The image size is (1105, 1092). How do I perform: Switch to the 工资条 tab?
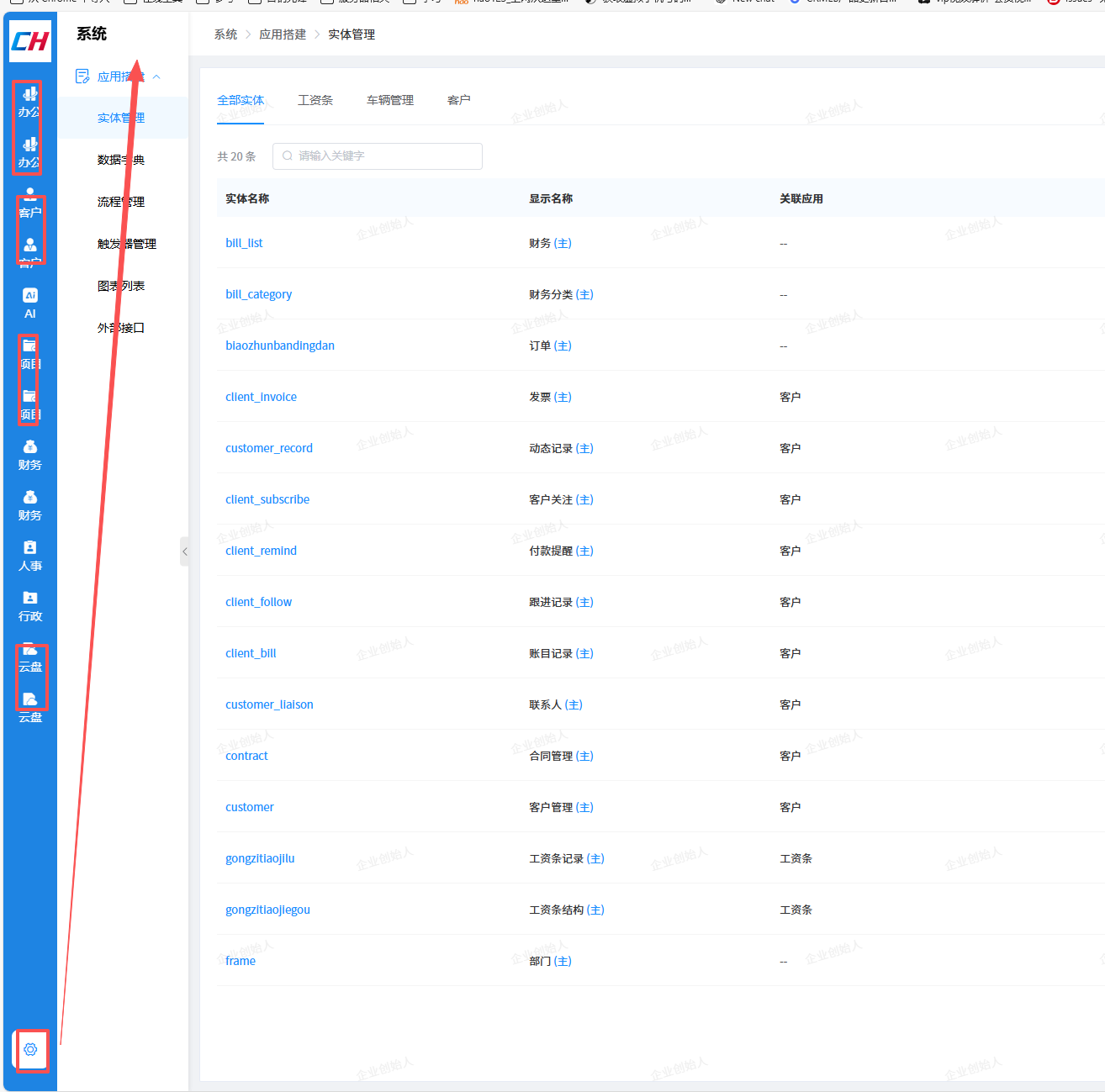[315, 100]
